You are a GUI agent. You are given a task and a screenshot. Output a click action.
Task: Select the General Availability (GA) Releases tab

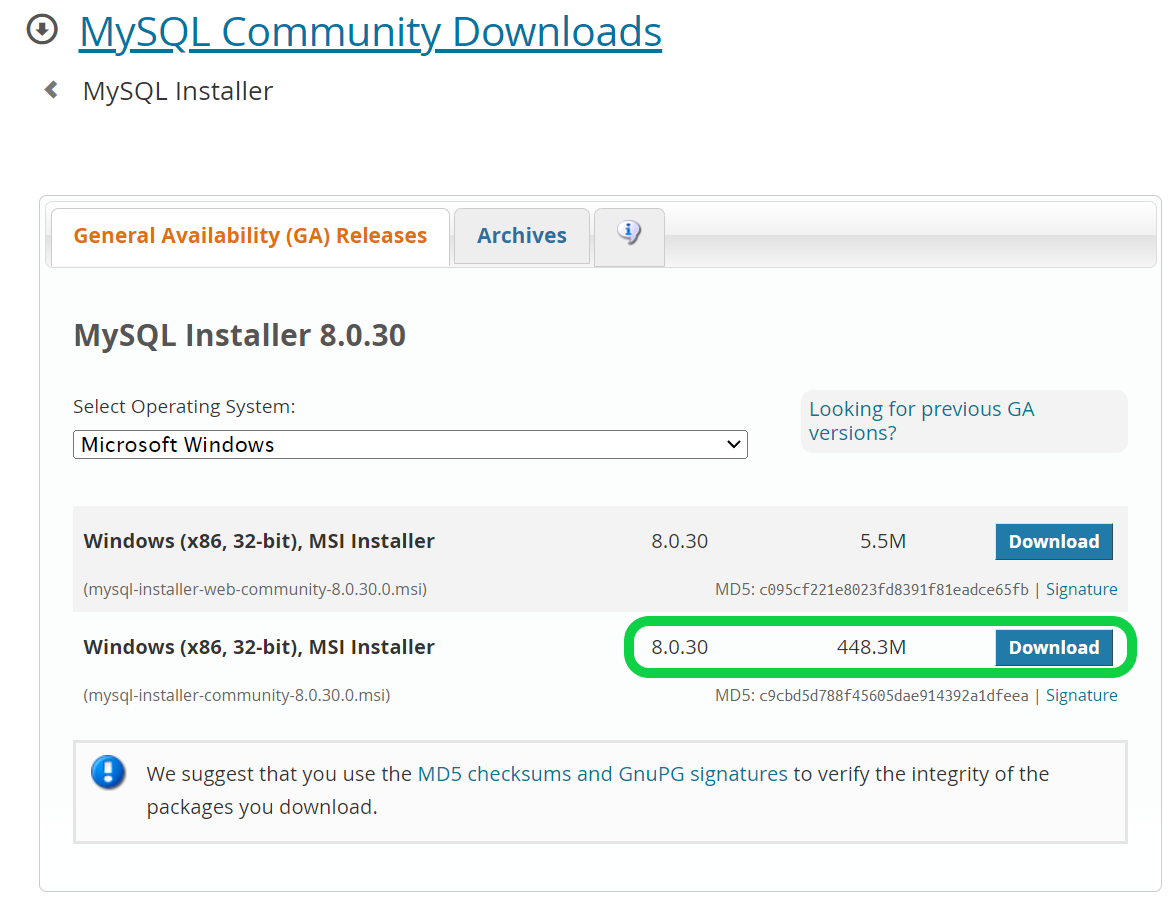250,236
